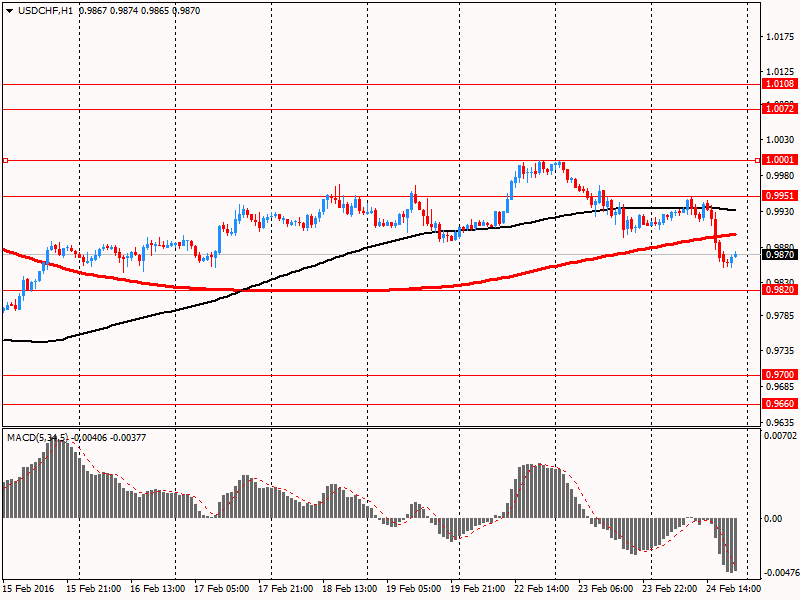Viewport: 800px width, 600px height.
Task: Grab the right handle of the 1.0001 line
Action: 757,161
